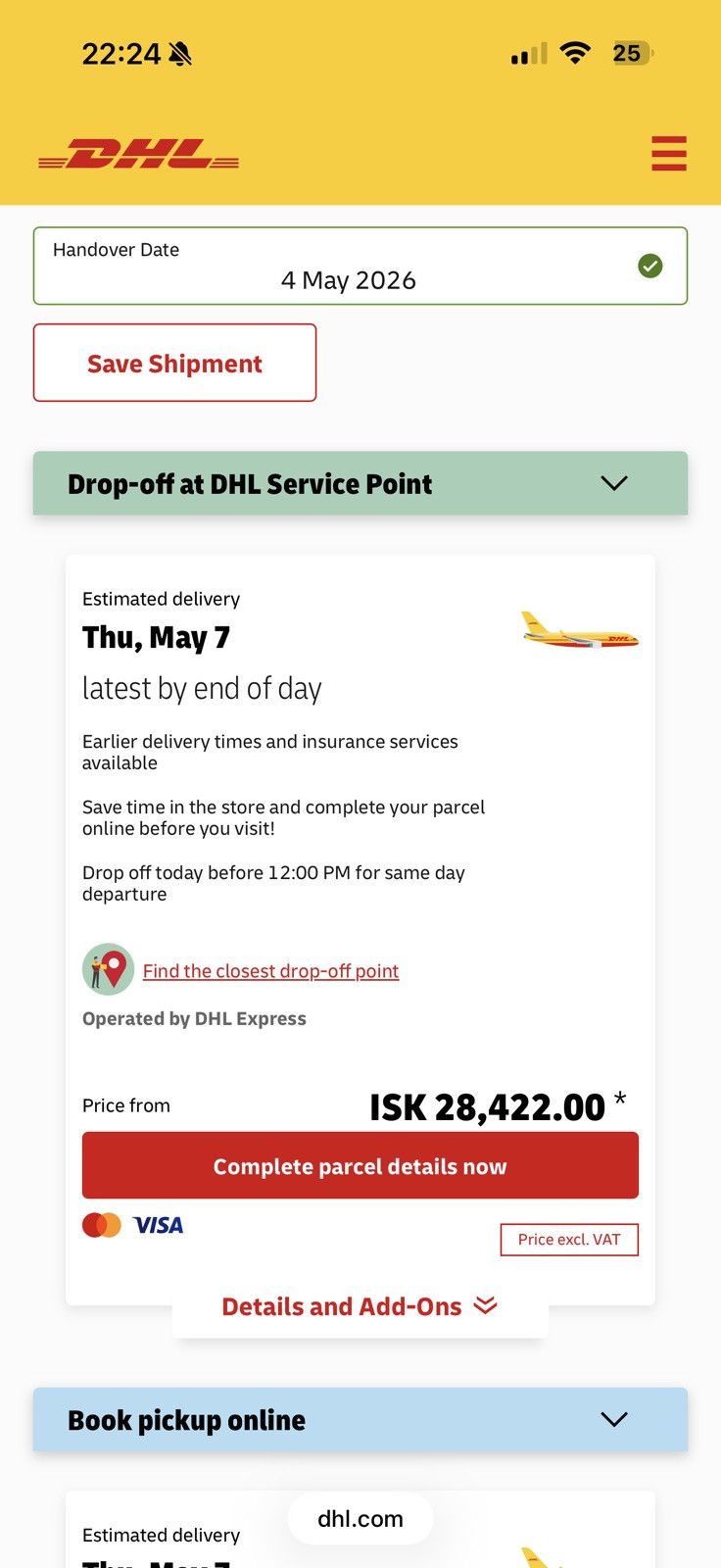The height and width of the screenshot is (1568, 721).
Task: Tap the Mastercard logo
Action: [x=102, y=1225]
